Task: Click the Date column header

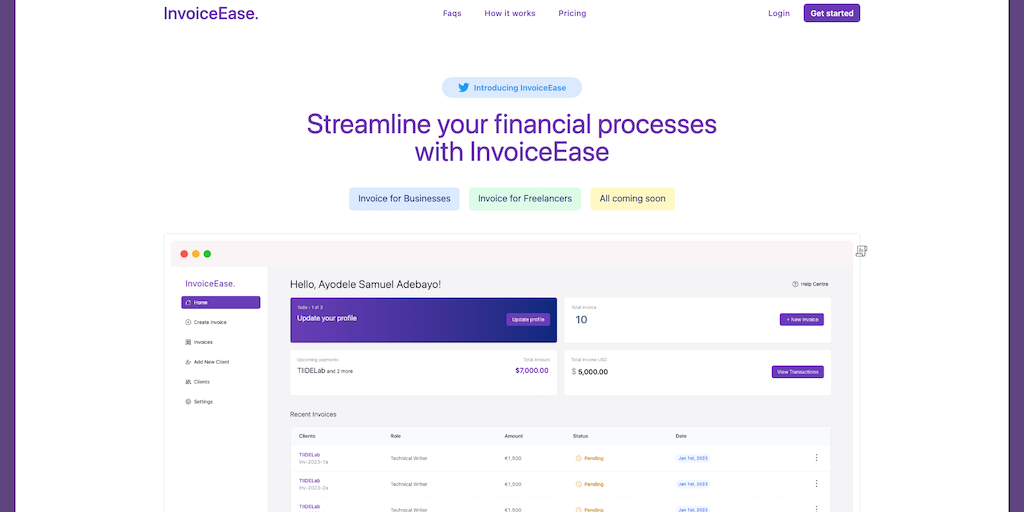Action: pyautogui.click(x=680, y=436)
